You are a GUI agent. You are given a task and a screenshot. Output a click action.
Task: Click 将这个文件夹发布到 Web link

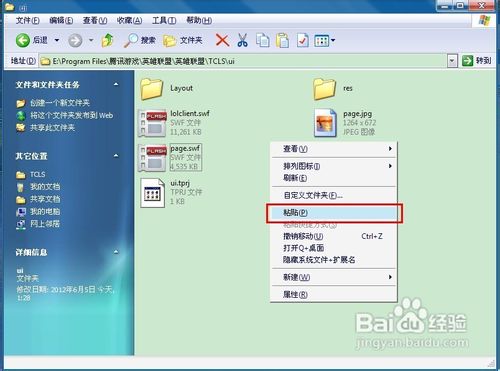click(72, 115)
